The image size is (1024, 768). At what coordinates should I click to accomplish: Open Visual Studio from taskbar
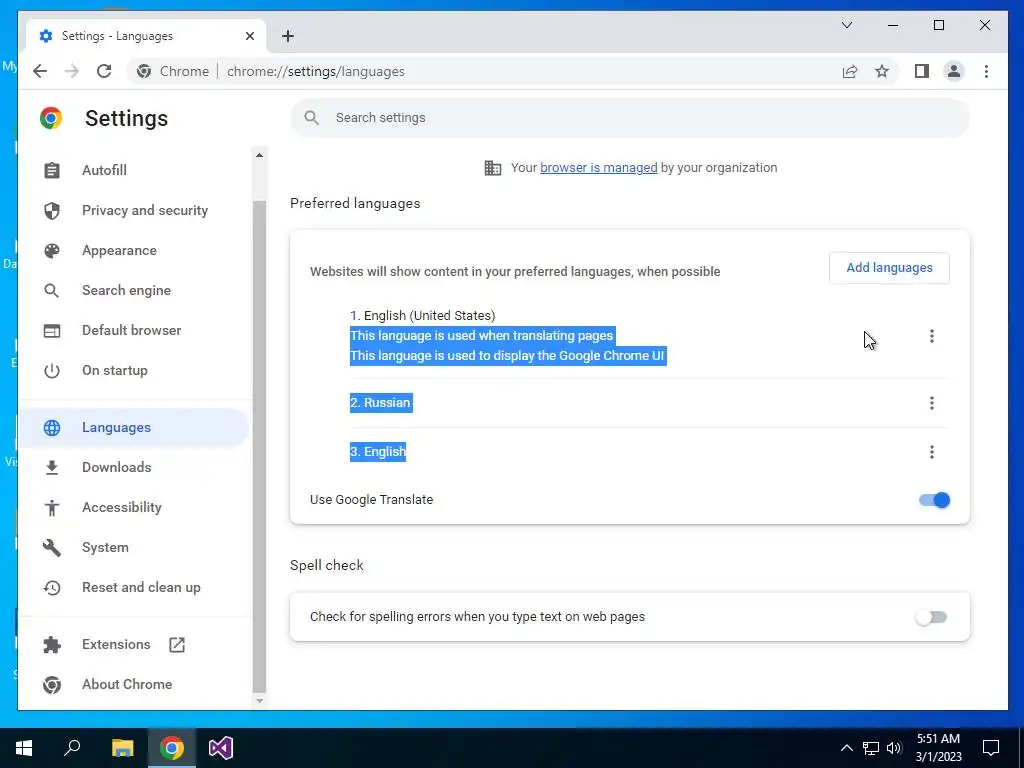[221, 748]
